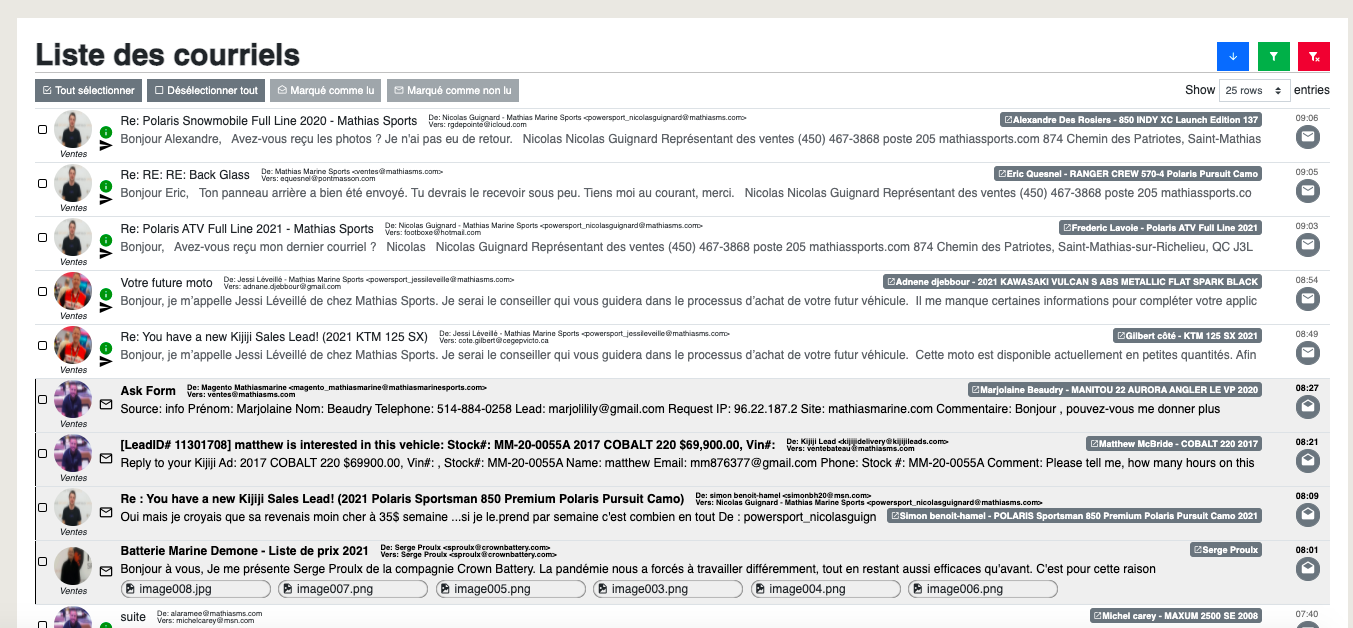Open the Michel carey MAXUM 2500 tag
1353x628 pixels.
[x=1176, y=616]
